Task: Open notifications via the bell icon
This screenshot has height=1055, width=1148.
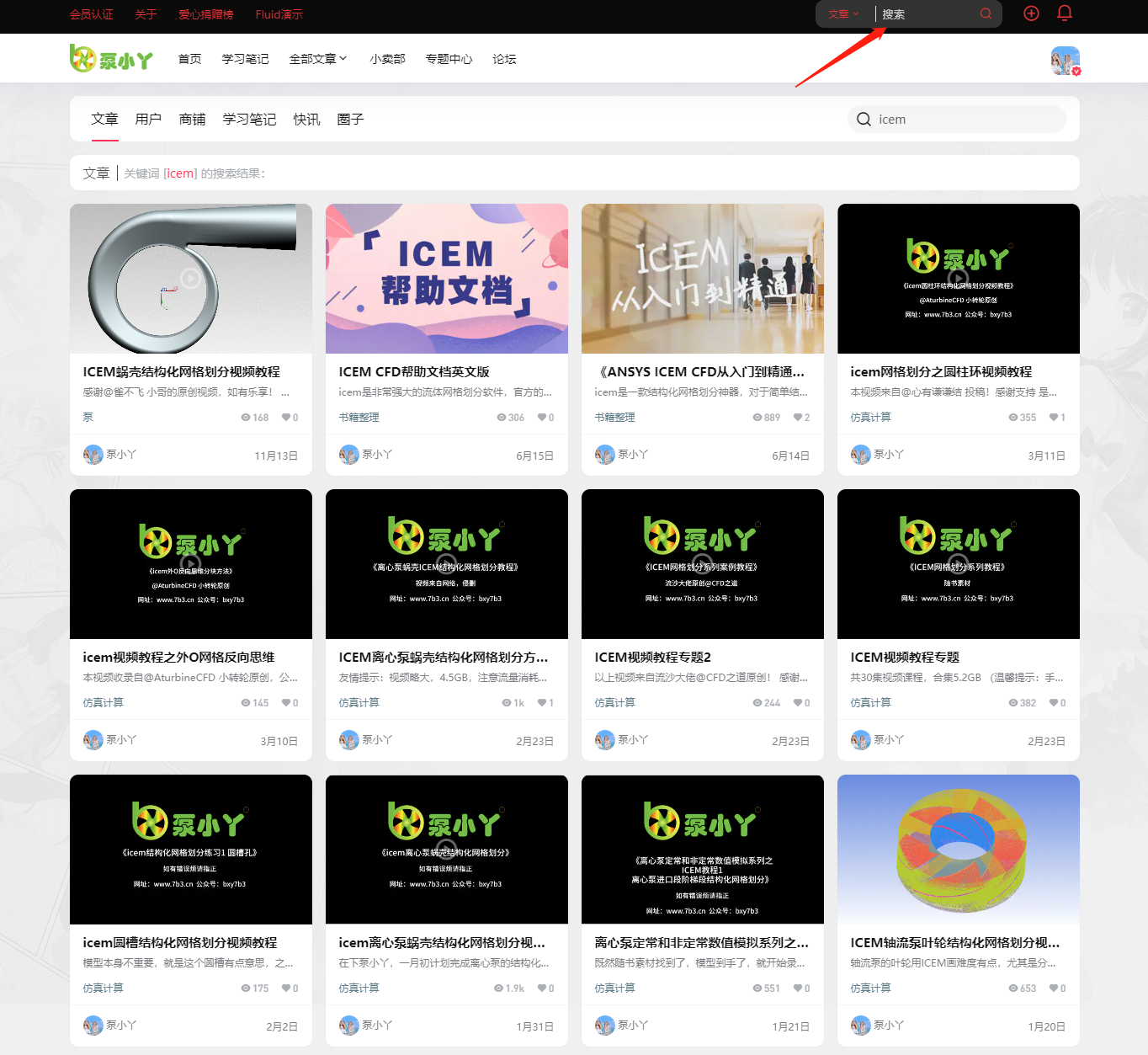Action: click(x=1064, y=13)
